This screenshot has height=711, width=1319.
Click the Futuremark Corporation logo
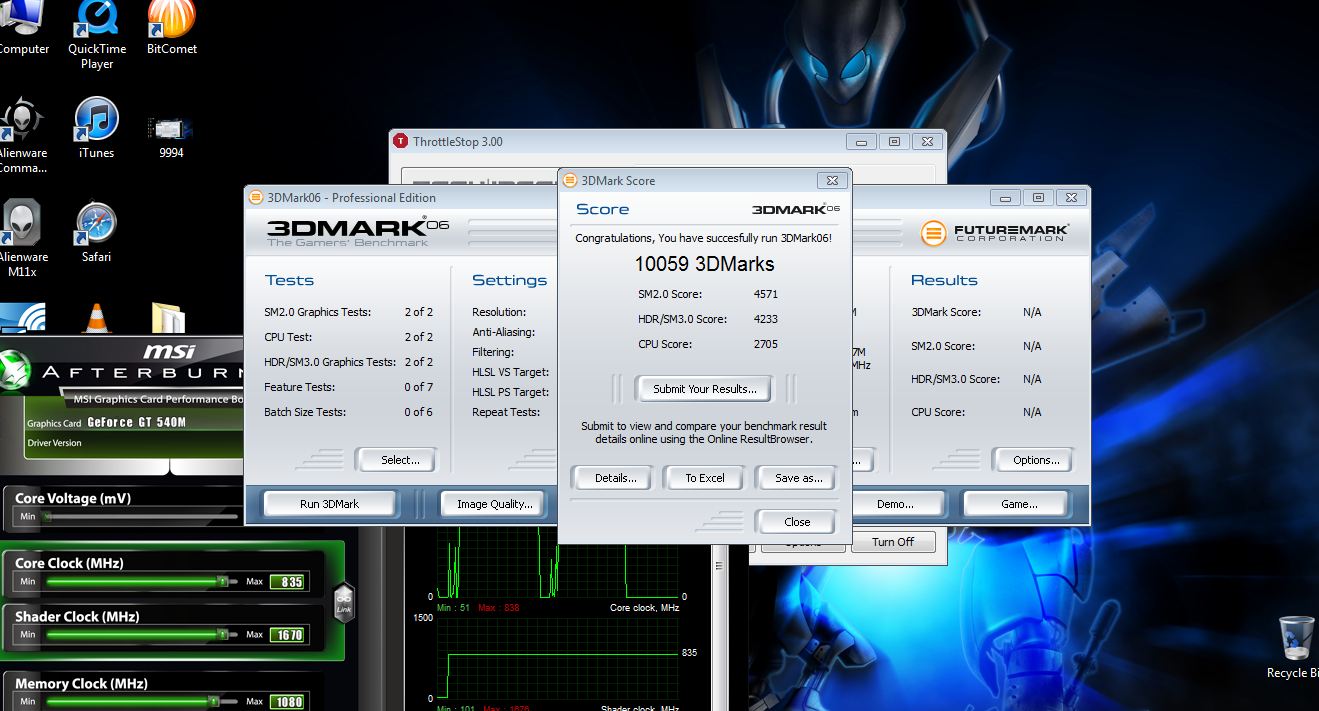pyautogui.click(x=994, y=233)
